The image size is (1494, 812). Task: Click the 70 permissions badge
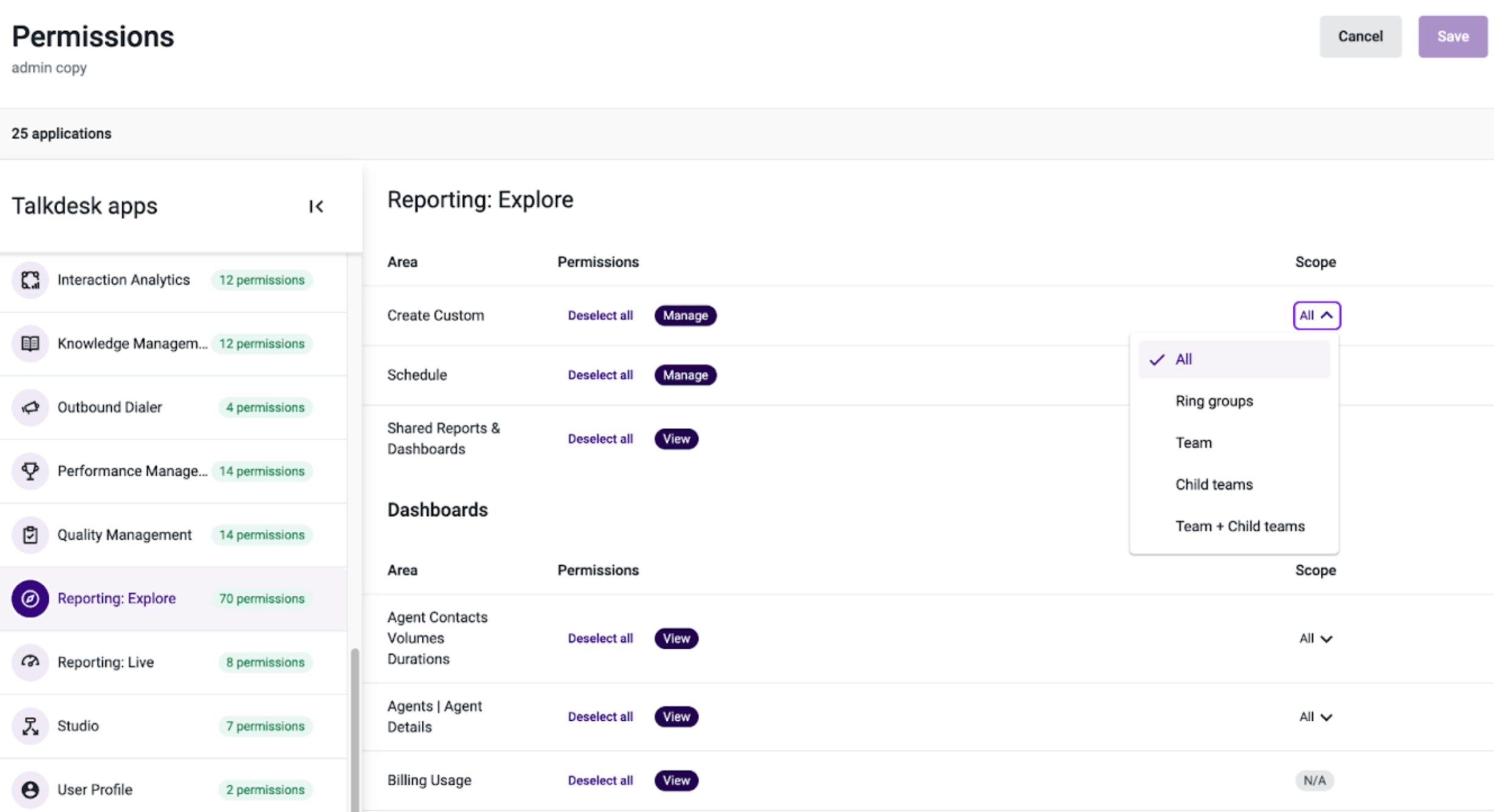(x=262, y=599)
